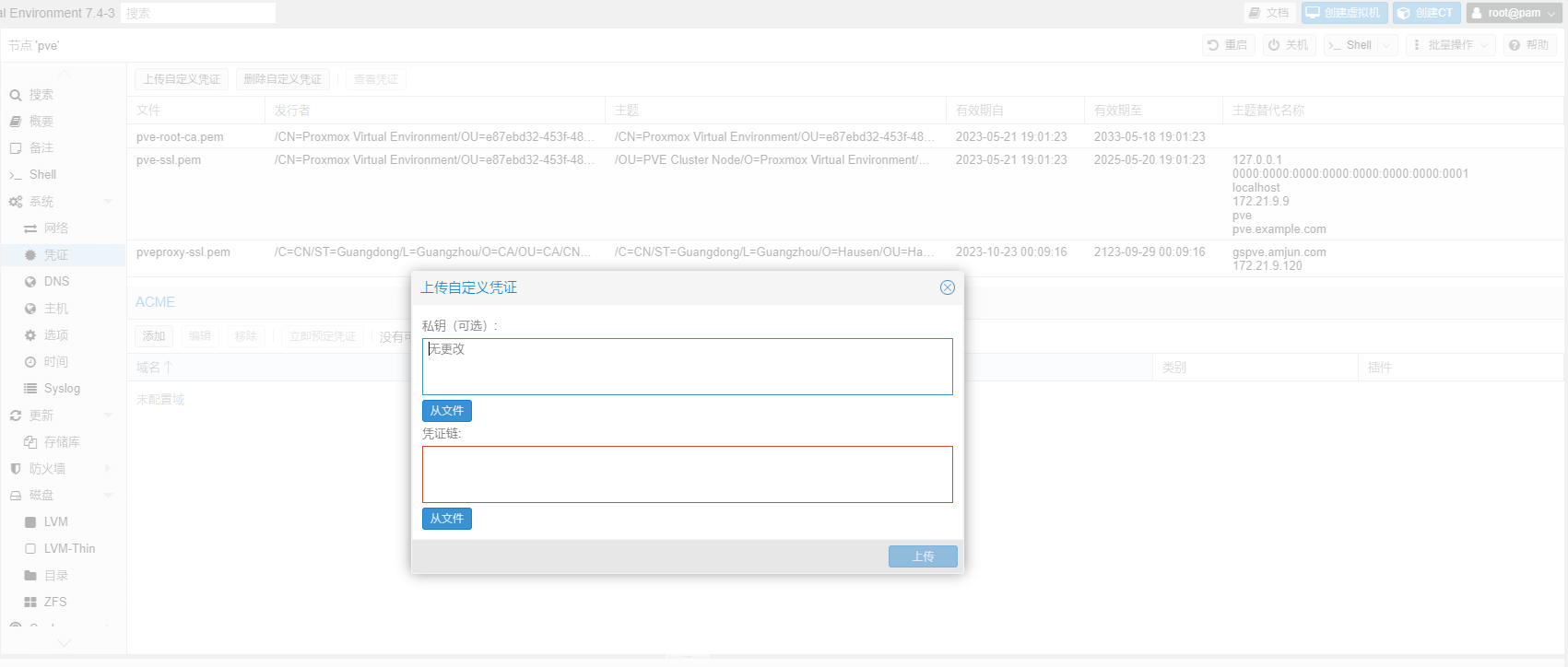Click 删除自定义凭证 toolbar button
The height and width of the screenshot is (667, 1568).
coord(283,79)
